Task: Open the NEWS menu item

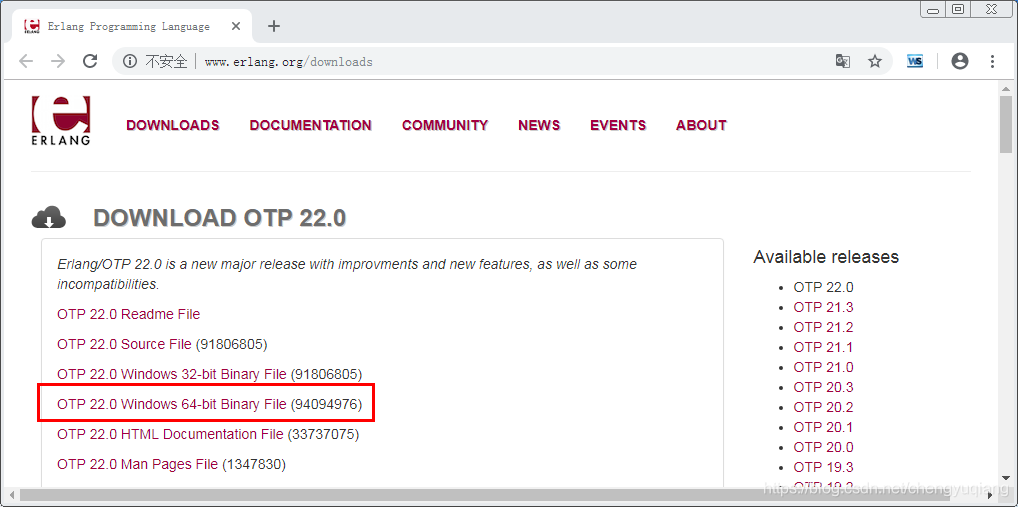Action: click(539, 125)
